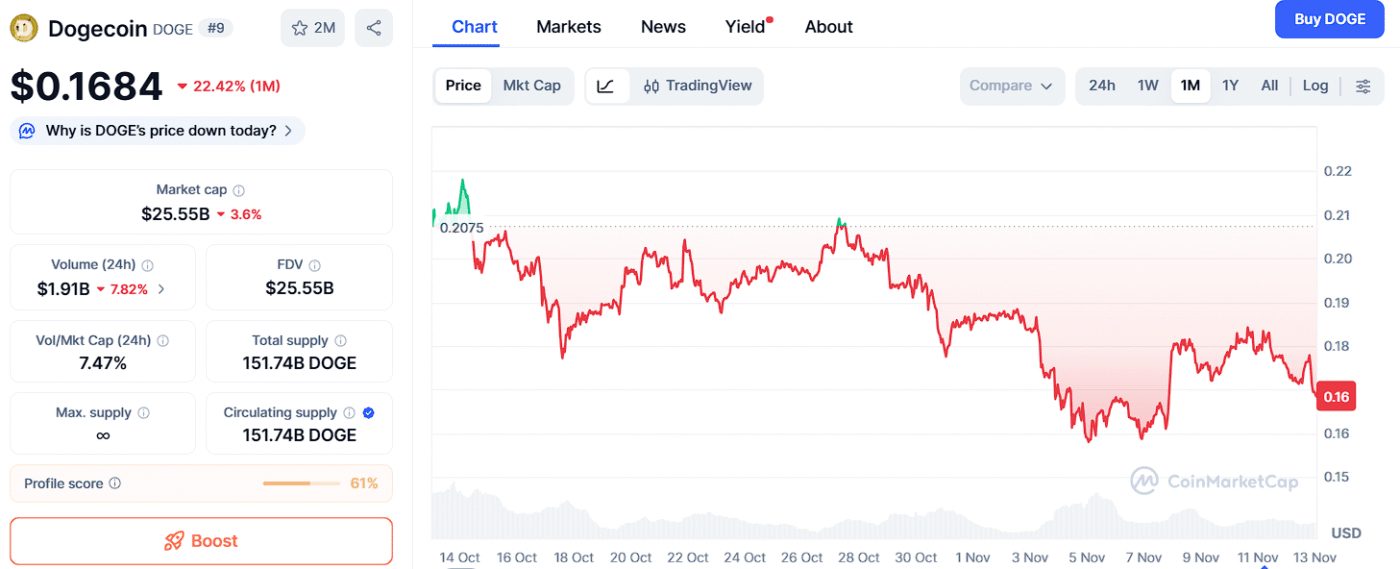Open the Compare dropdown

pos(1011,86)
